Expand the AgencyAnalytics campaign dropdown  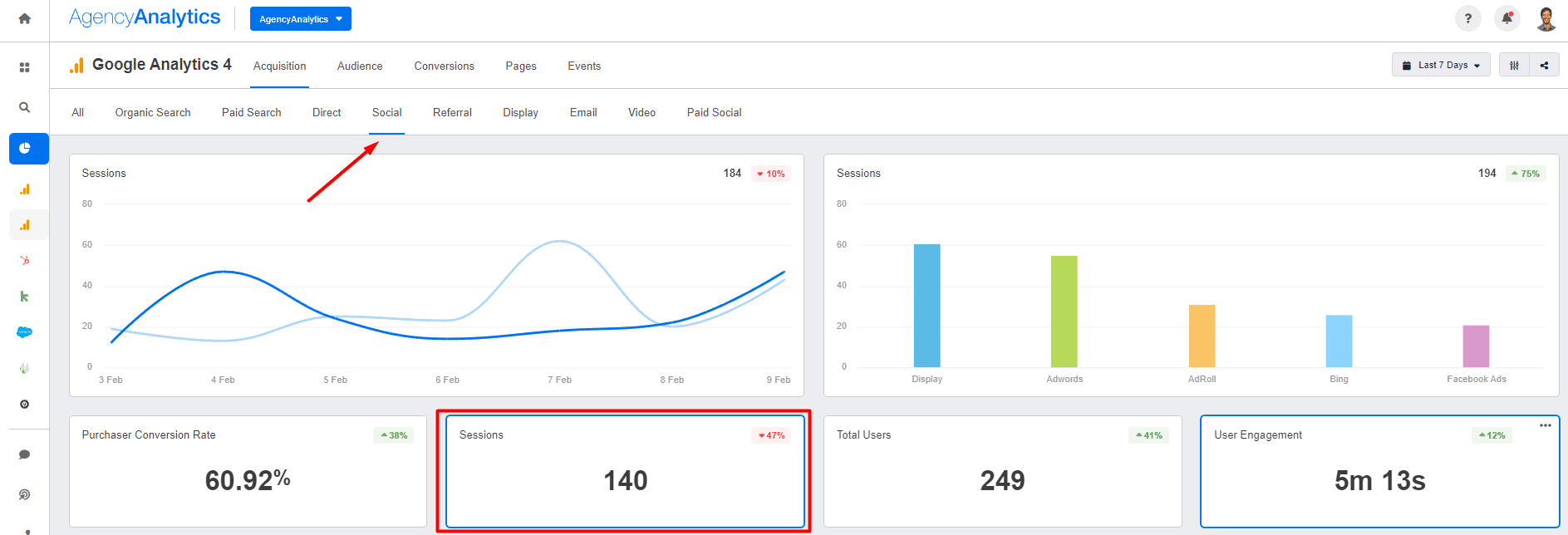[300, 19]
